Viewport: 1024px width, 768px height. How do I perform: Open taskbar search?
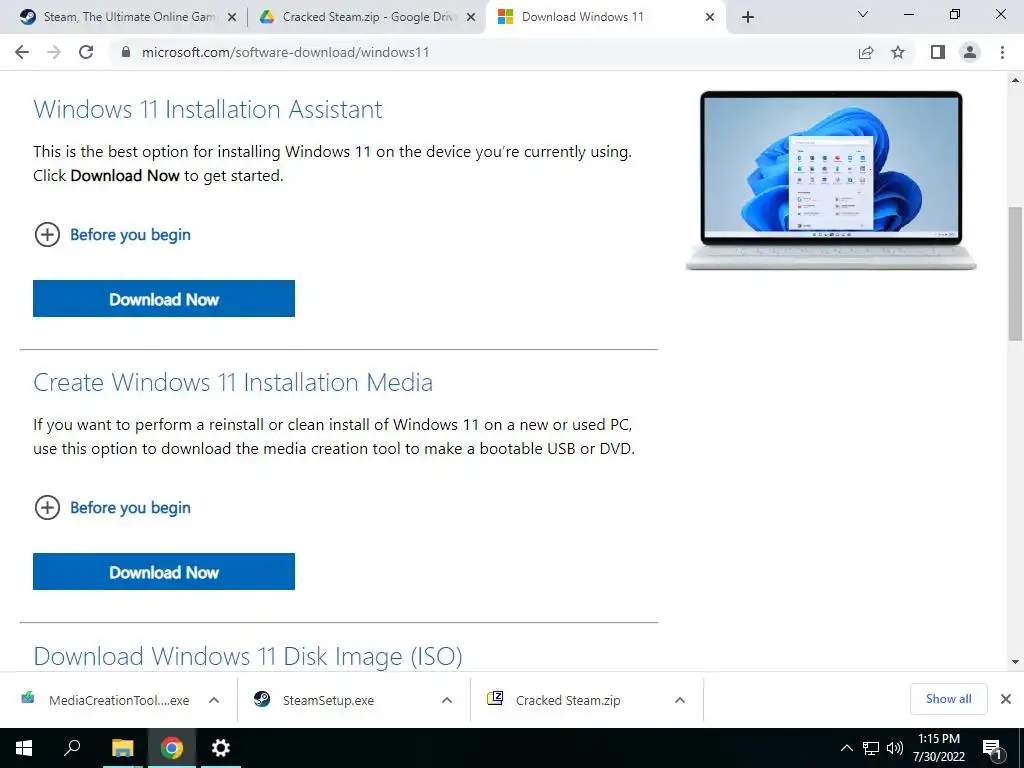[x=72, y=748]
